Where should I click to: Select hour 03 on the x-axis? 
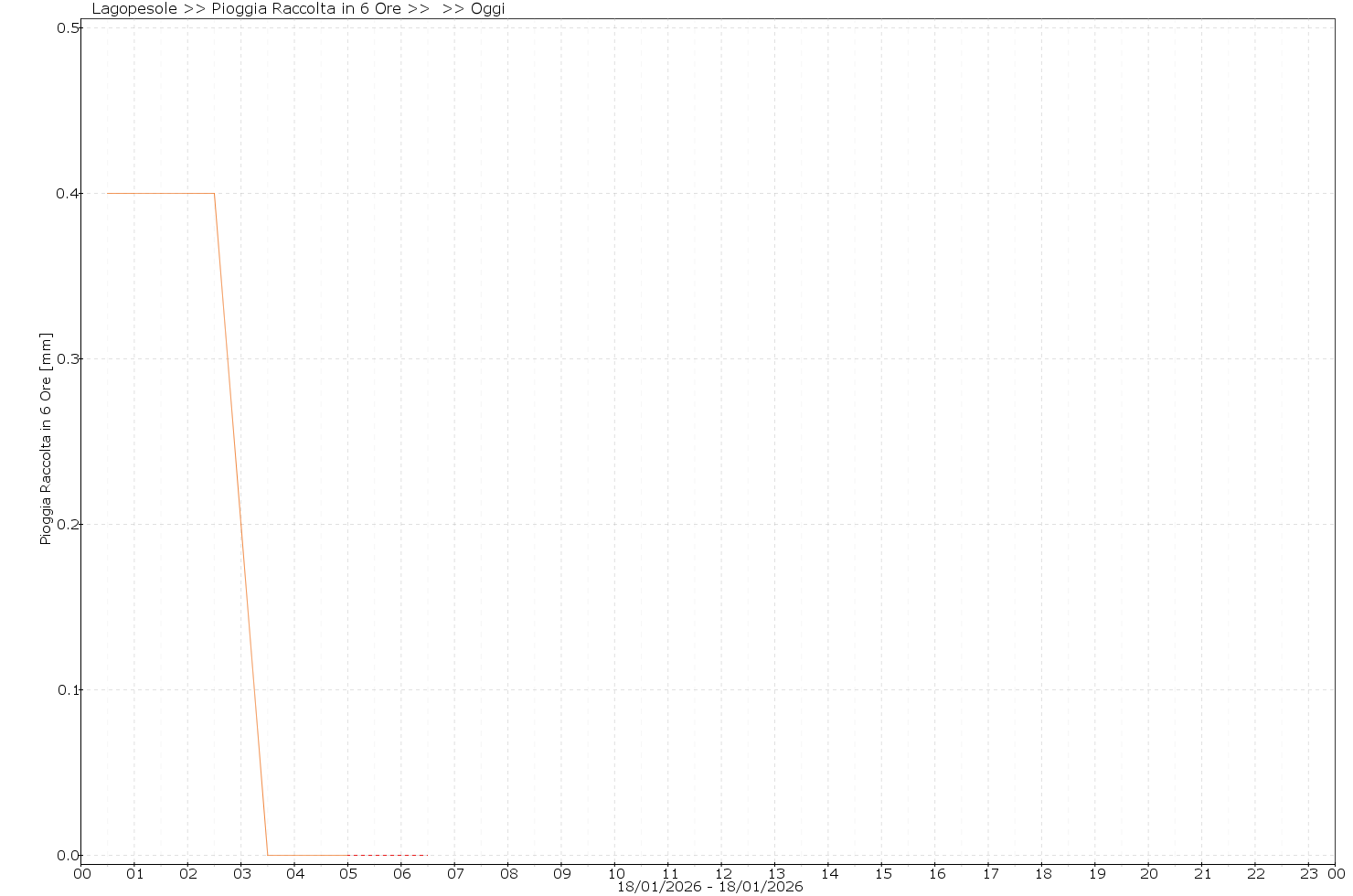point(241,874)
